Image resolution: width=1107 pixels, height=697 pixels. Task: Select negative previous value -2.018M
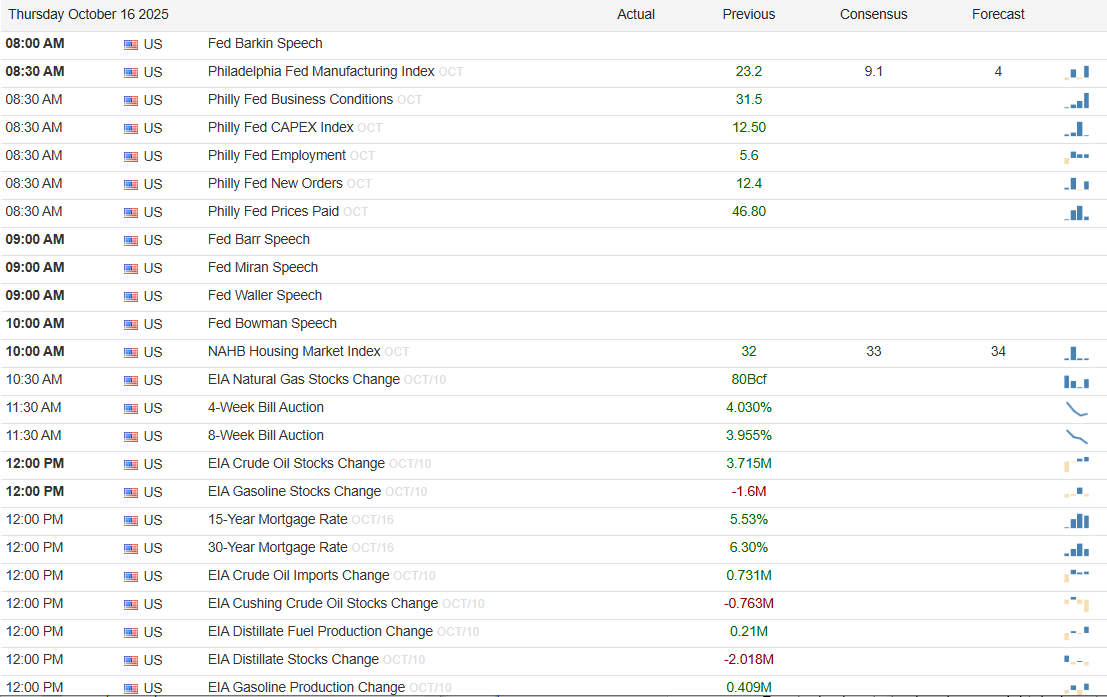coord(748,660)
